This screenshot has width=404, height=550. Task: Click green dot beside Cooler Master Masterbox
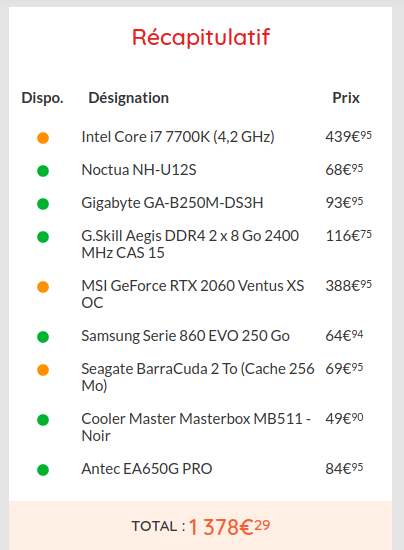[x=43, y=420]
